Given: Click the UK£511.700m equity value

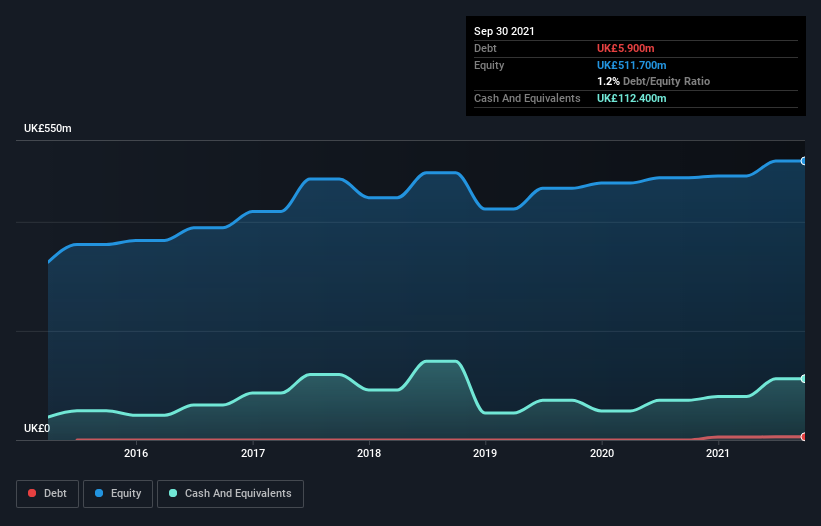Looking at the screenshot, I should 631,65.
